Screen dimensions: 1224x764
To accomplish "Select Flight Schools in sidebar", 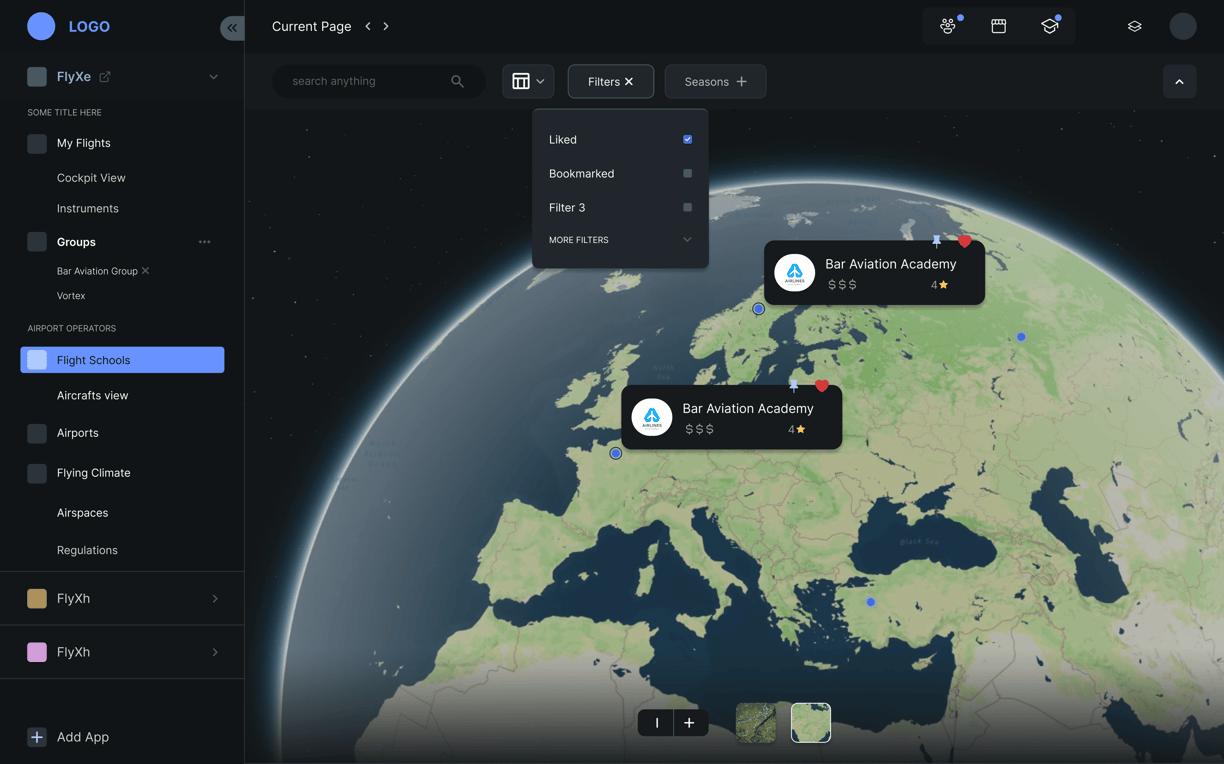I will 122,360.
